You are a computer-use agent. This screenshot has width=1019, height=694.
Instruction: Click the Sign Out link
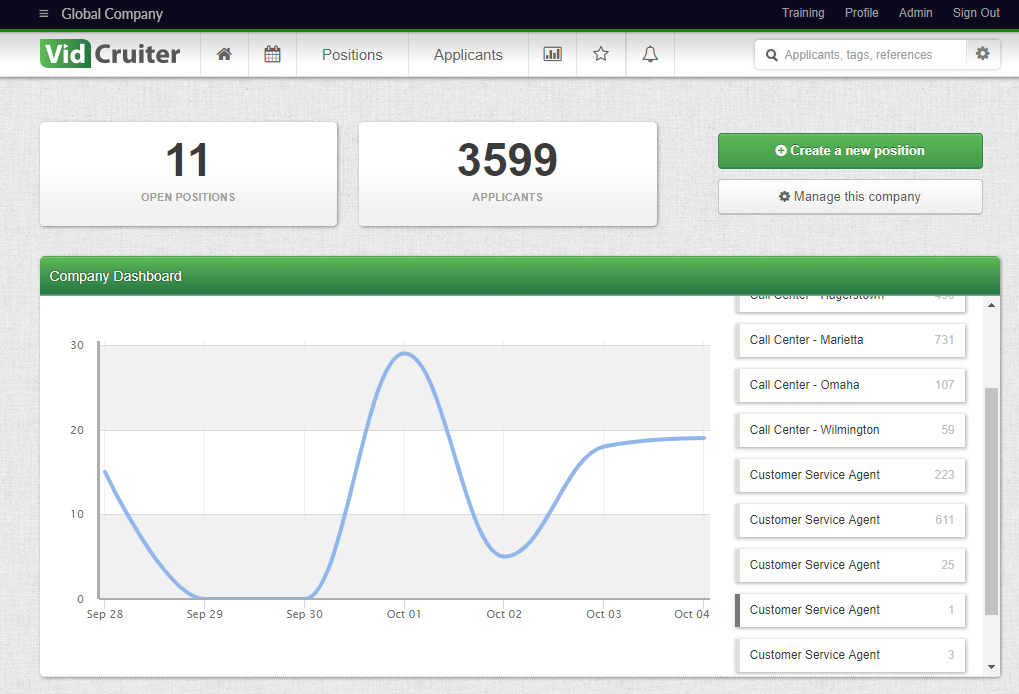point(976,13)
